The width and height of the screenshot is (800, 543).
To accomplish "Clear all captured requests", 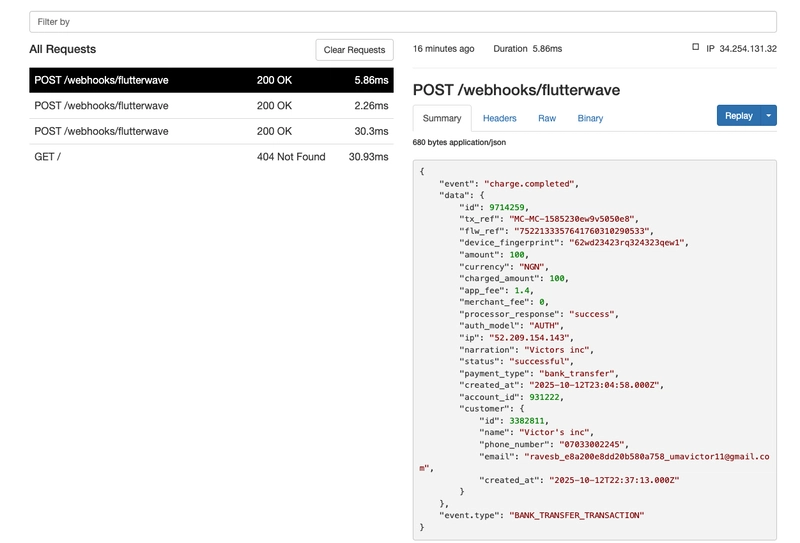I will (354, 50).
